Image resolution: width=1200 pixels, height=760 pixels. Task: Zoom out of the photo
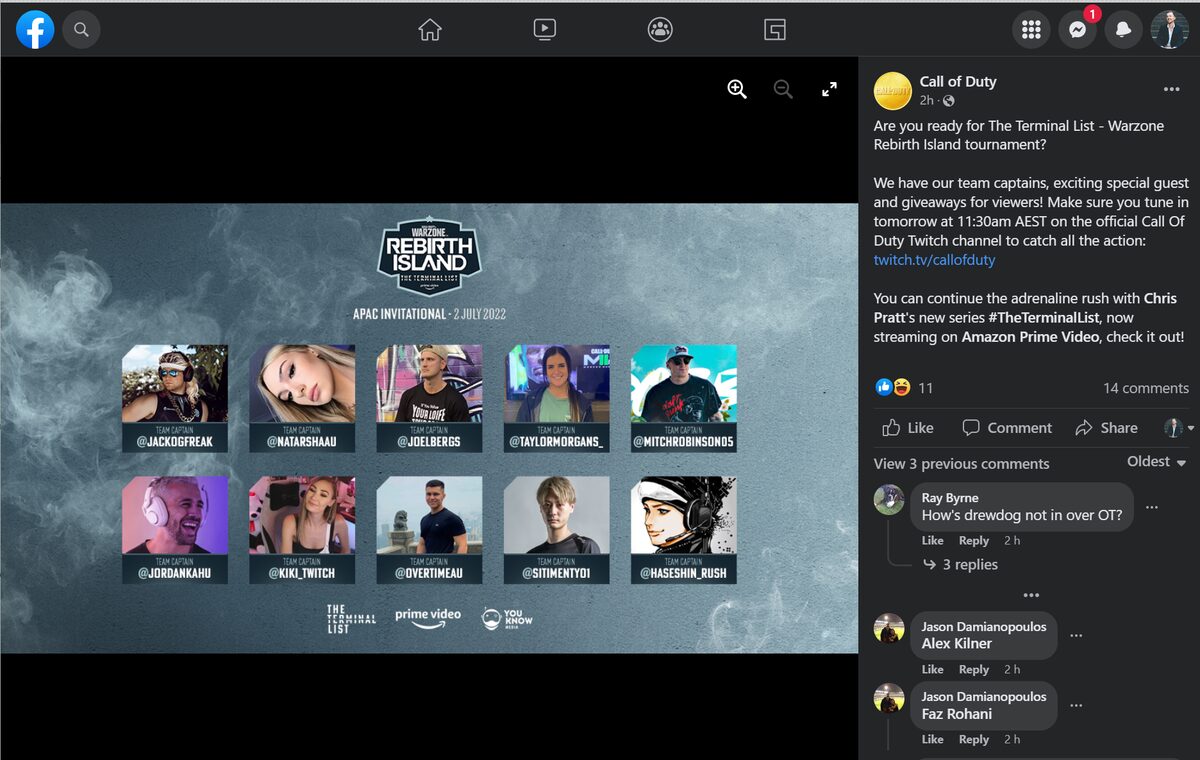coord(783,89)
